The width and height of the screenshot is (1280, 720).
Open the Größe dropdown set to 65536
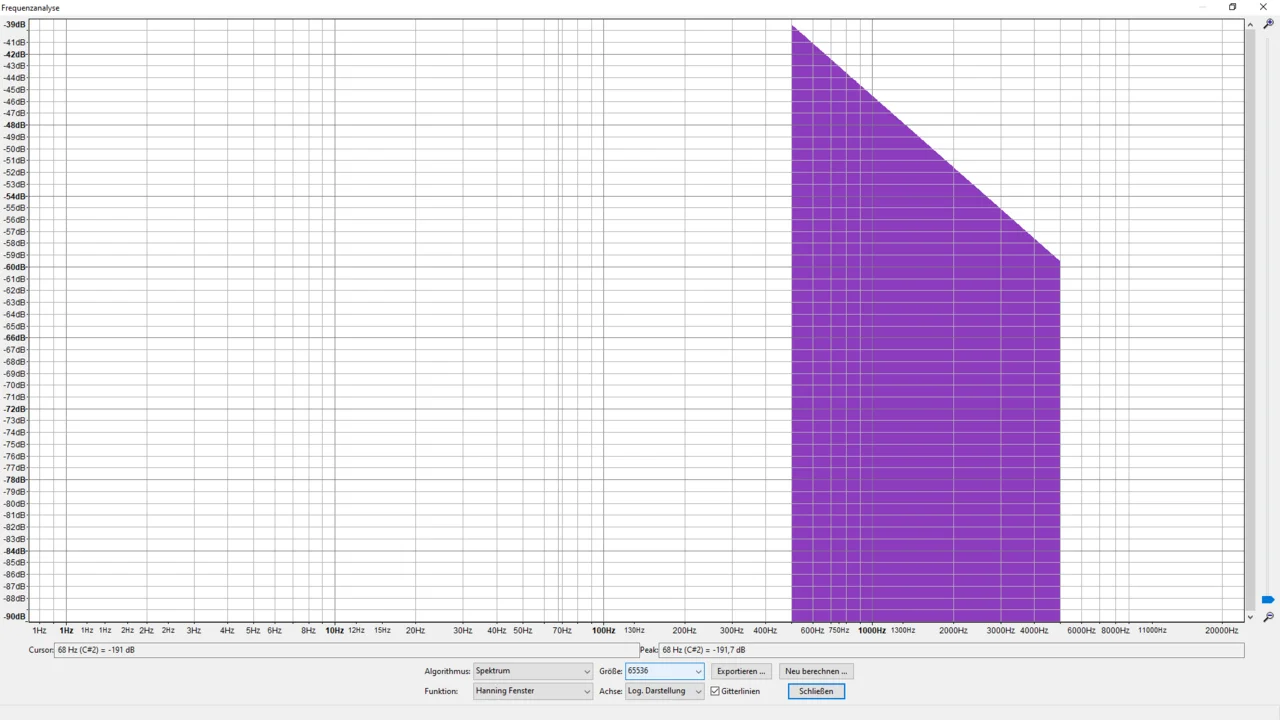point(664,671)
